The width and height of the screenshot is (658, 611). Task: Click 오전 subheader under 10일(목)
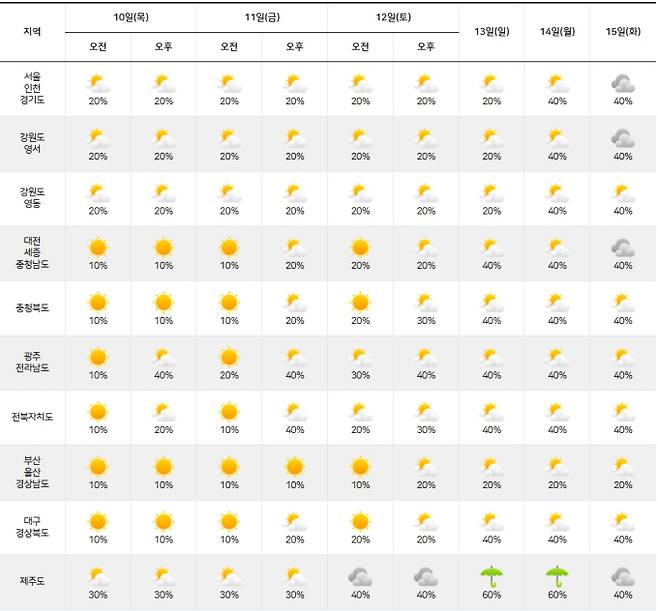pos(98,47)
